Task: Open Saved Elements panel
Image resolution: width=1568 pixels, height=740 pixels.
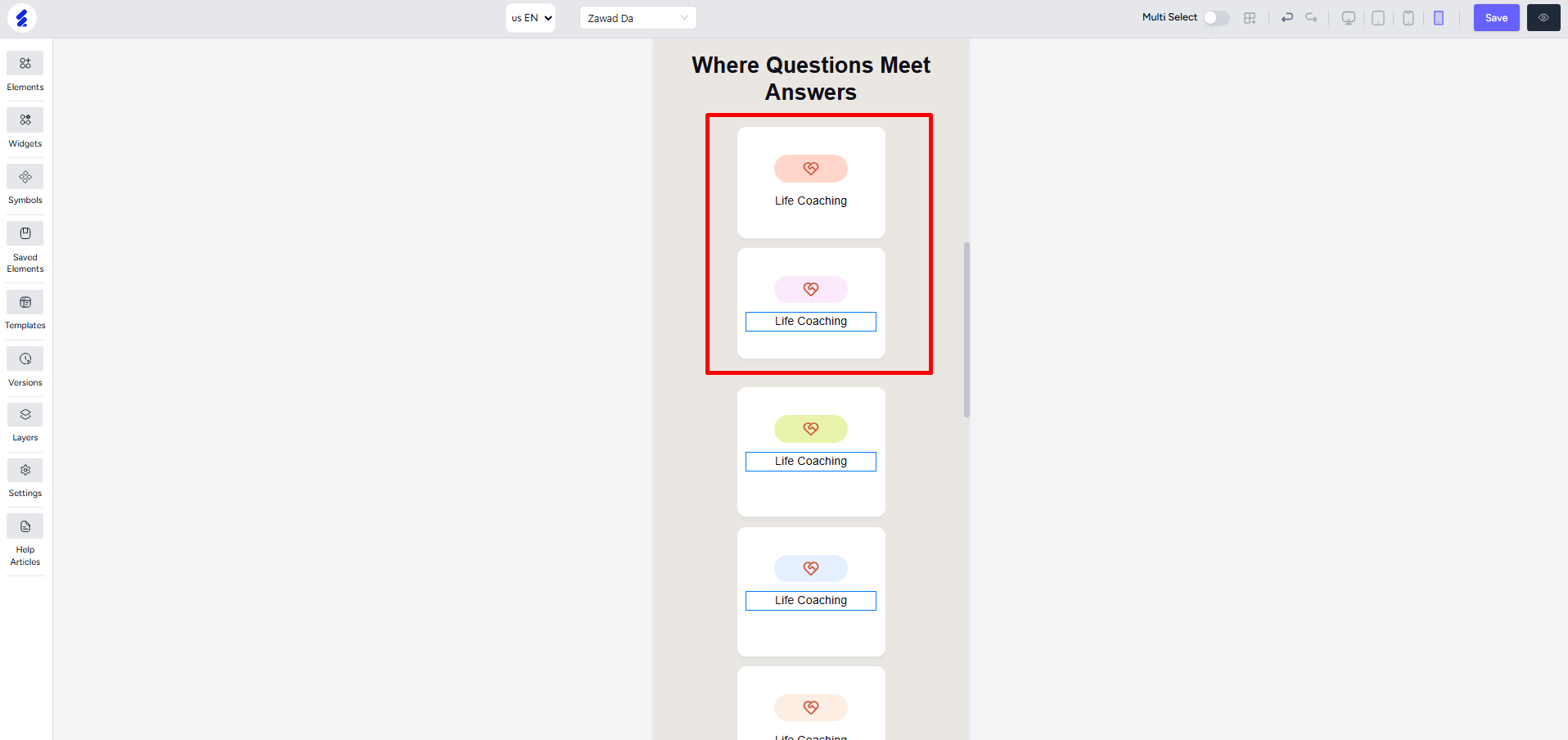Action: 25,247
